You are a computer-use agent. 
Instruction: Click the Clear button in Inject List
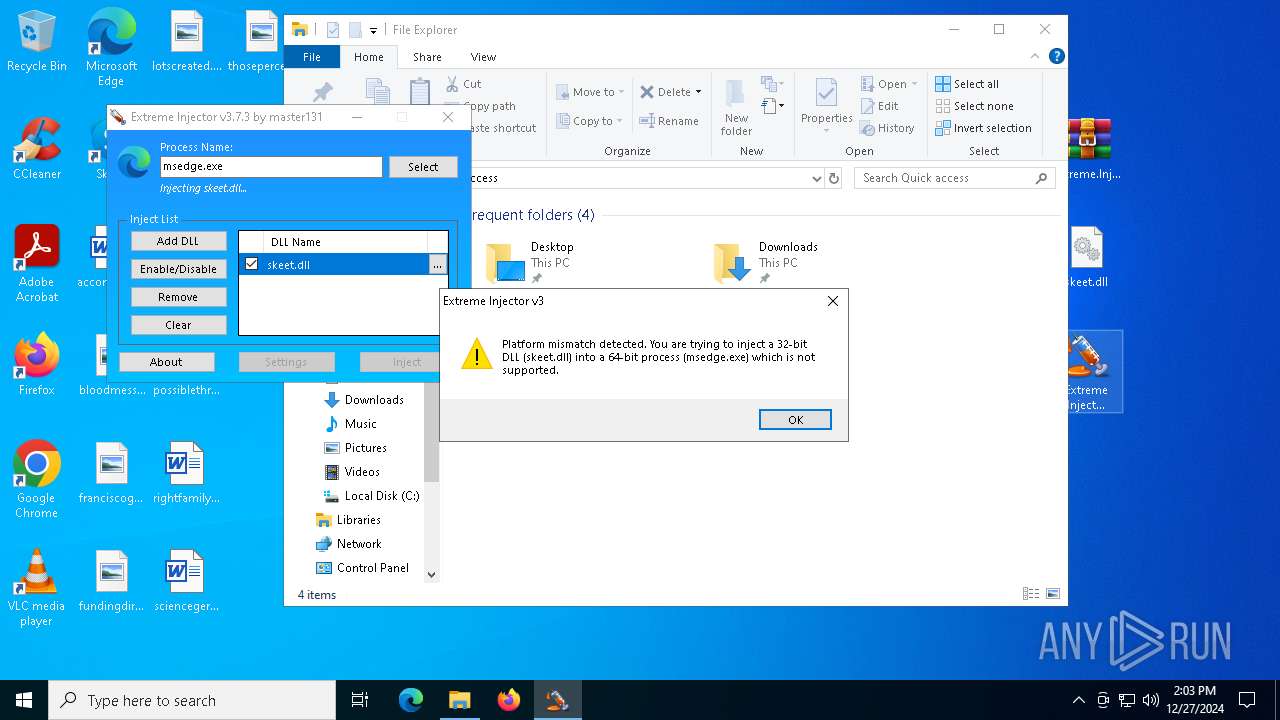pos(178,325)
